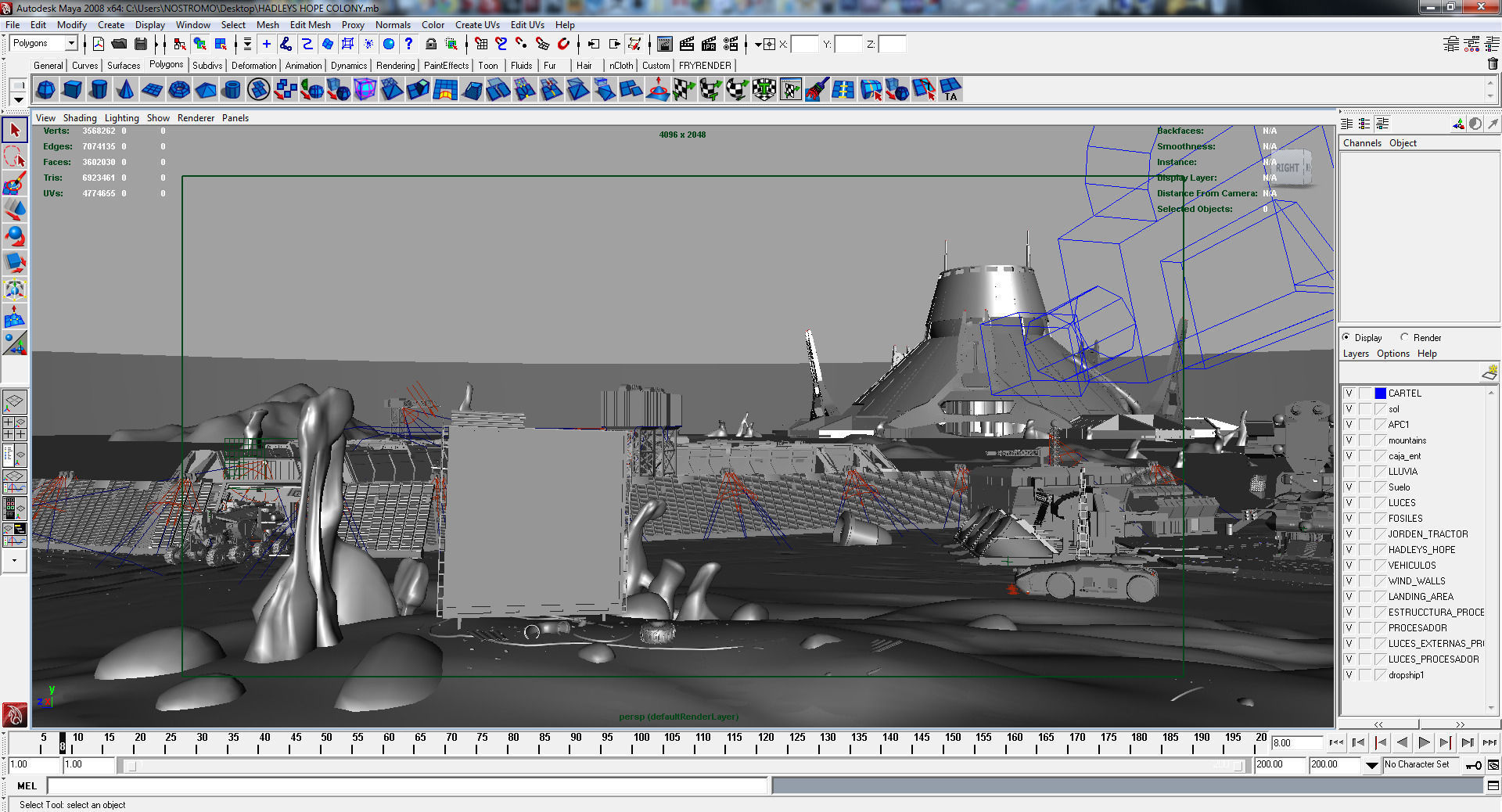Toggle visibility of the APC1 layer
1502x812 pixels.
pyautogui.click(x=1349, y=425)
